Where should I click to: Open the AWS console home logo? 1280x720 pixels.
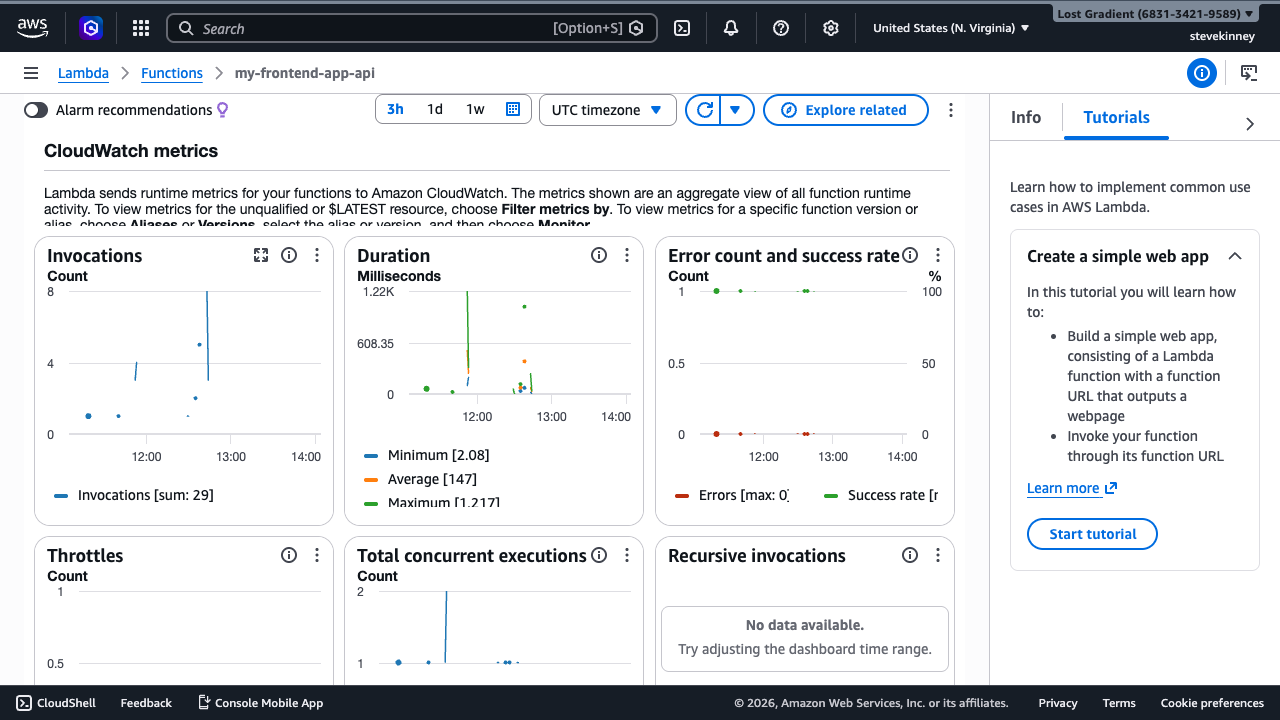33,28
